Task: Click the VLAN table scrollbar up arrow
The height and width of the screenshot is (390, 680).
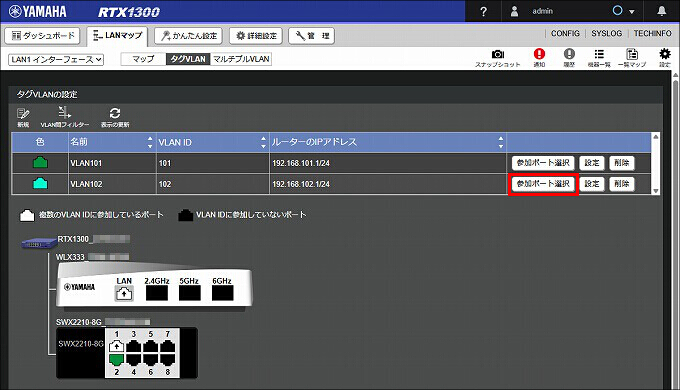Action: point(656,137)
